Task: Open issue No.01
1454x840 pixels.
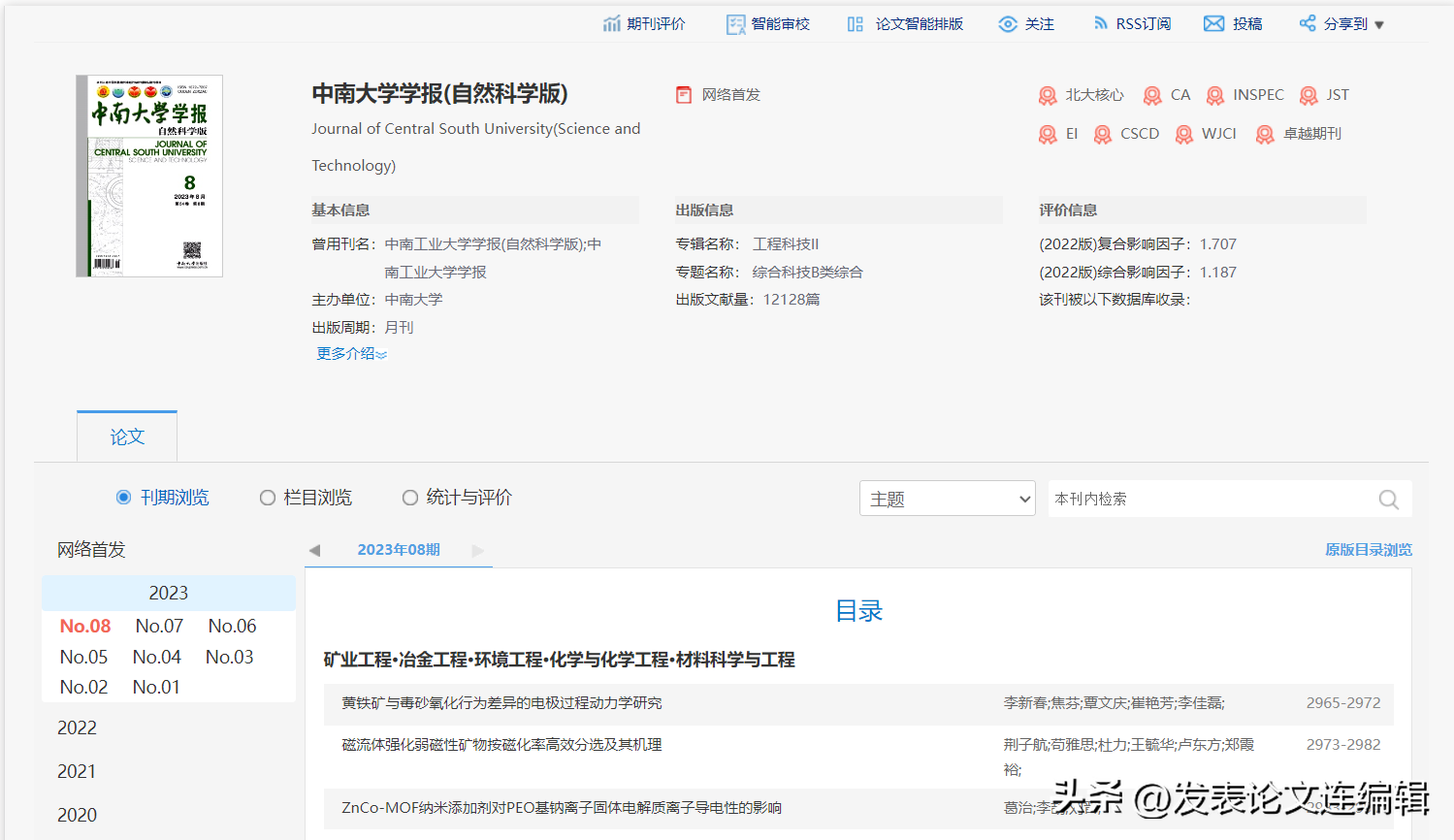Action: pyautogui.click(x=156, y=688)
